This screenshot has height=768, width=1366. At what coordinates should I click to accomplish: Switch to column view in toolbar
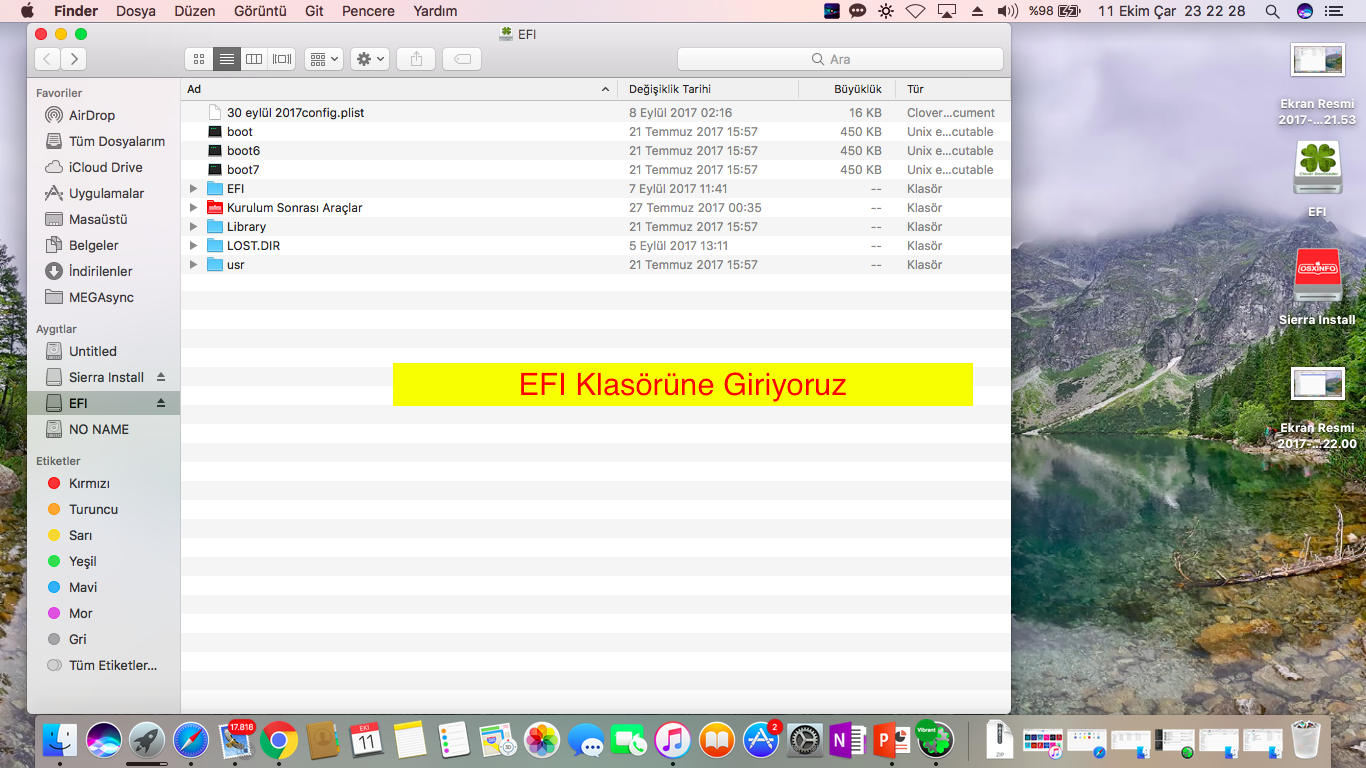(254, 59)
